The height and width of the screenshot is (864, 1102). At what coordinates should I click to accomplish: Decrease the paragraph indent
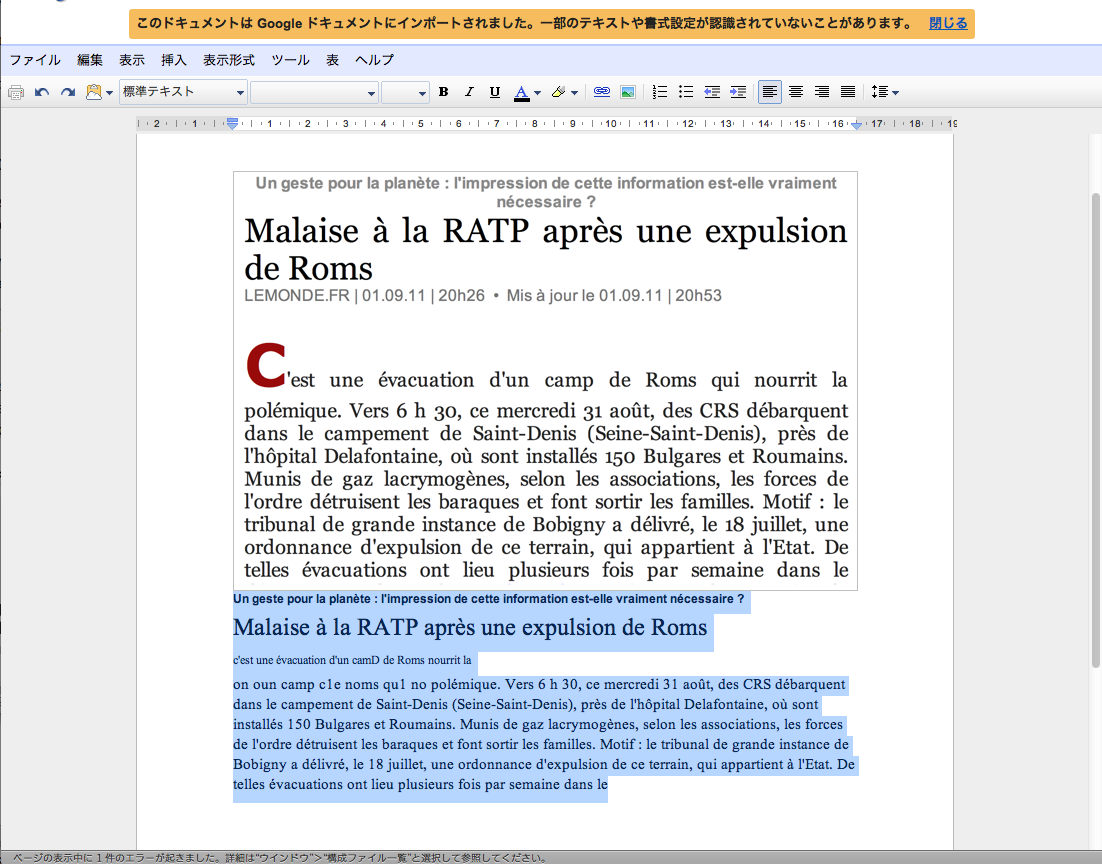click(712, 92)
